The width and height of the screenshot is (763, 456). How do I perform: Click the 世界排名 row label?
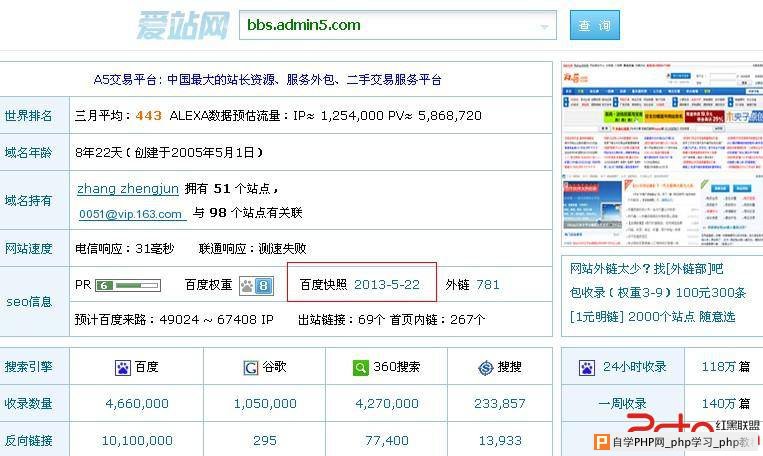click(x=28, y=116)
